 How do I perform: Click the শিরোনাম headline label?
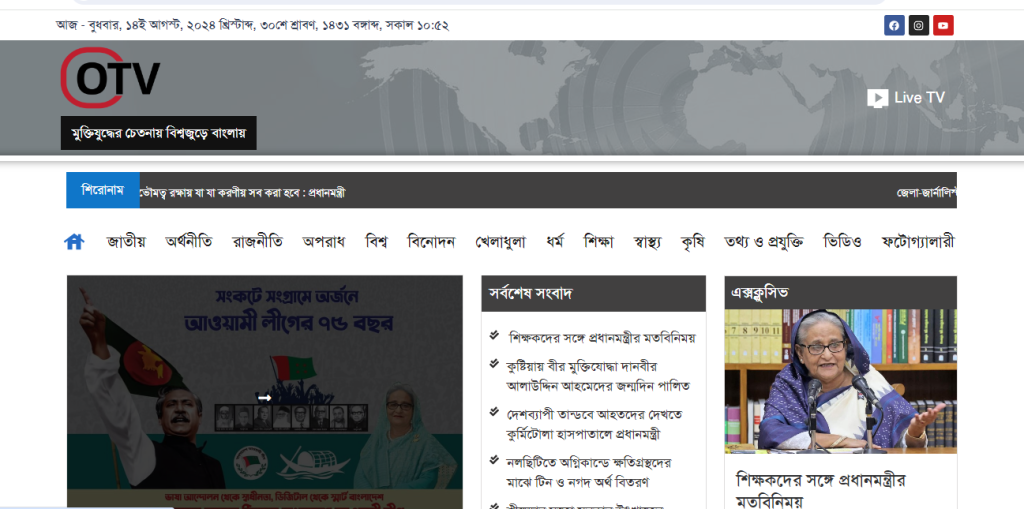[x=102, y=190]
